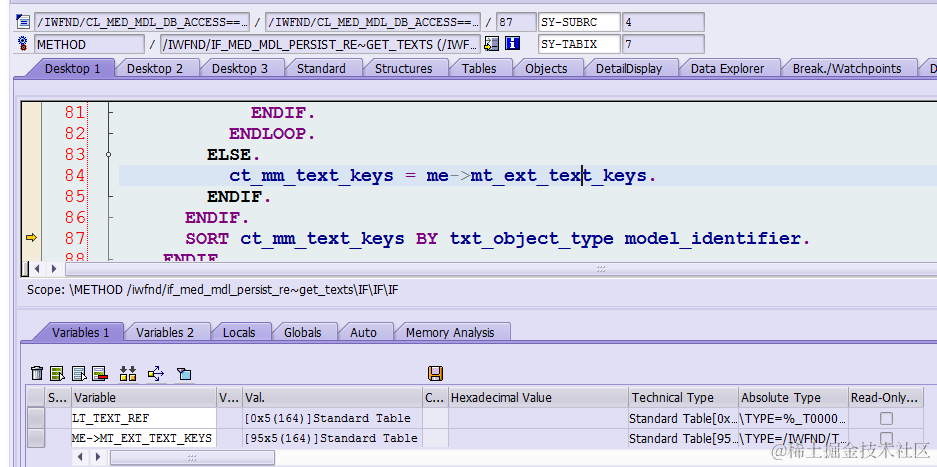Open the Break./Watchpoints tab

[x=847, y=68]
